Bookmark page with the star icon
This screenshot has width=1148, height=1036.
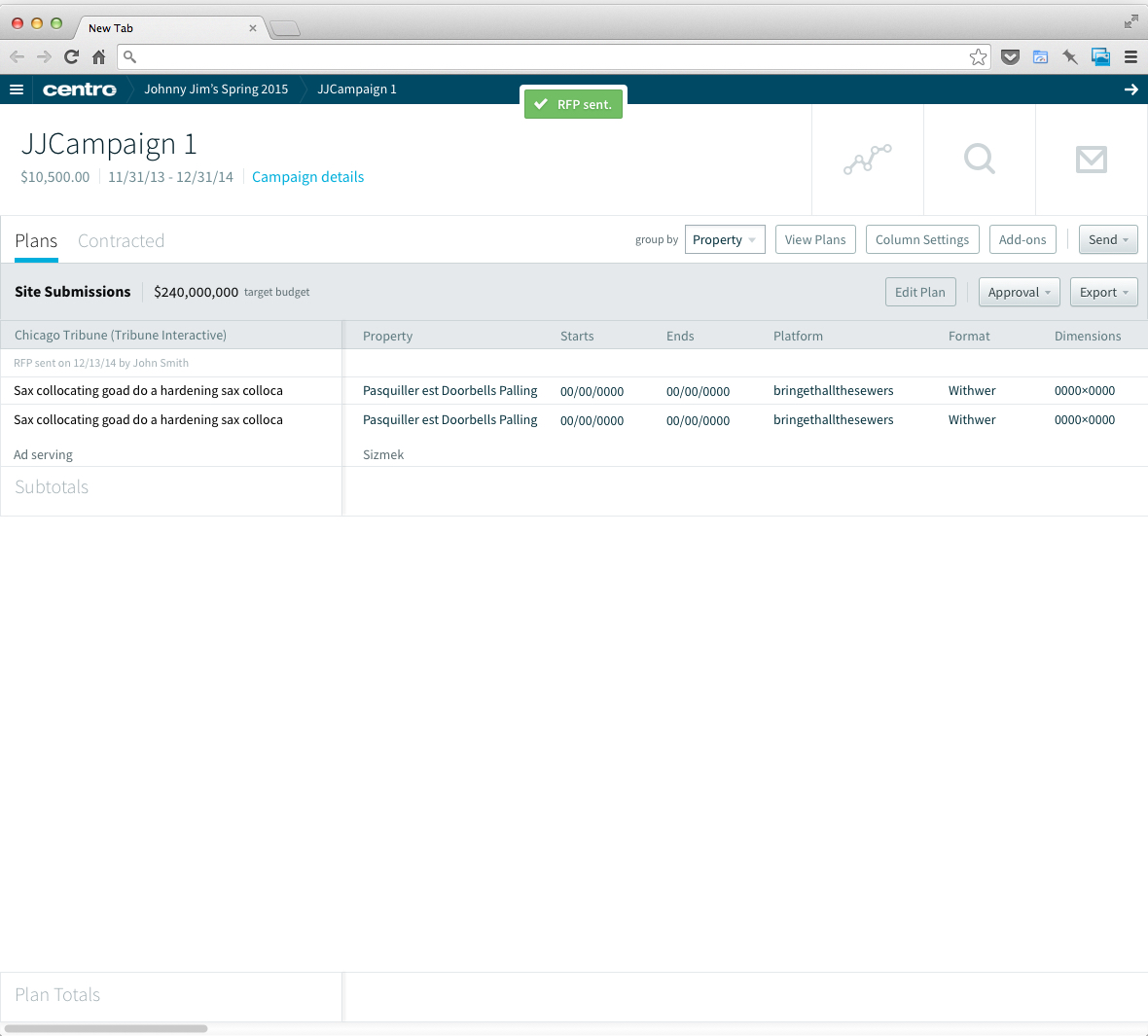pos(978,57)
